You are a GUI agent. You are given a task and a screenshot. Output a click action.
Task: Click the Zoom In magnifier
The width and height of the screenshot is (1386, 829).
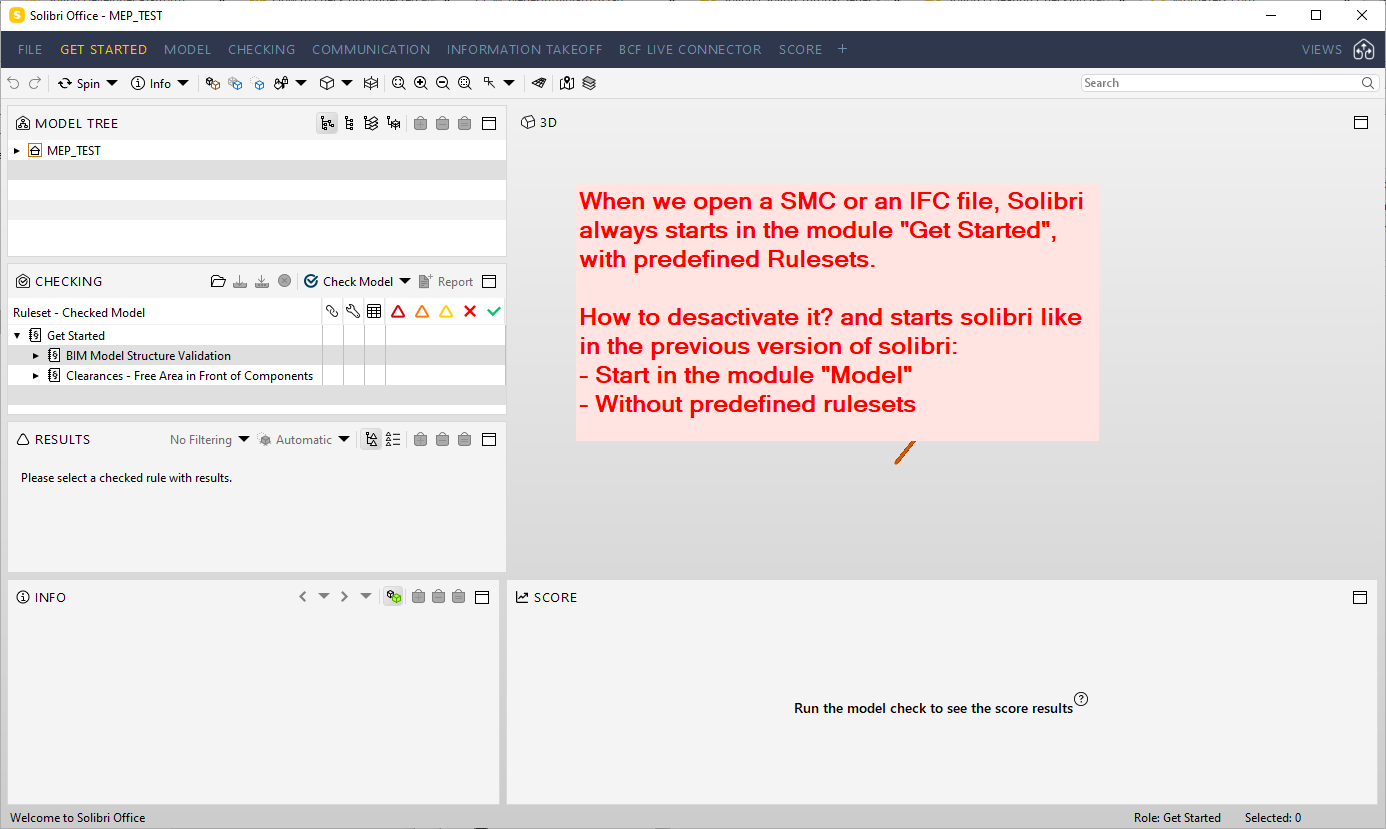(x=421, y=84)
